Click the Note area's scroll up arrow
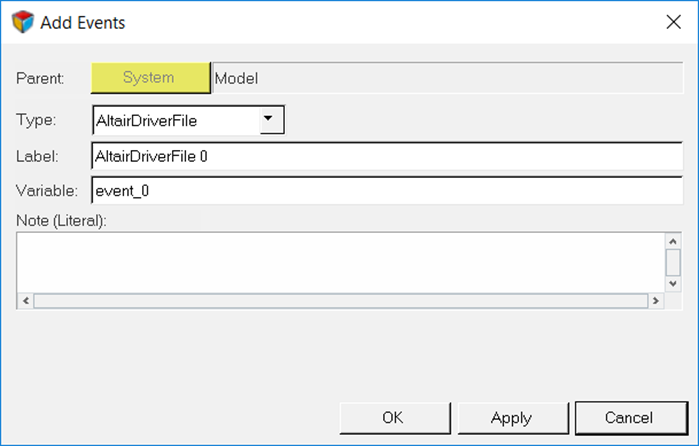The image size is (699, 446). click(673, 241)
